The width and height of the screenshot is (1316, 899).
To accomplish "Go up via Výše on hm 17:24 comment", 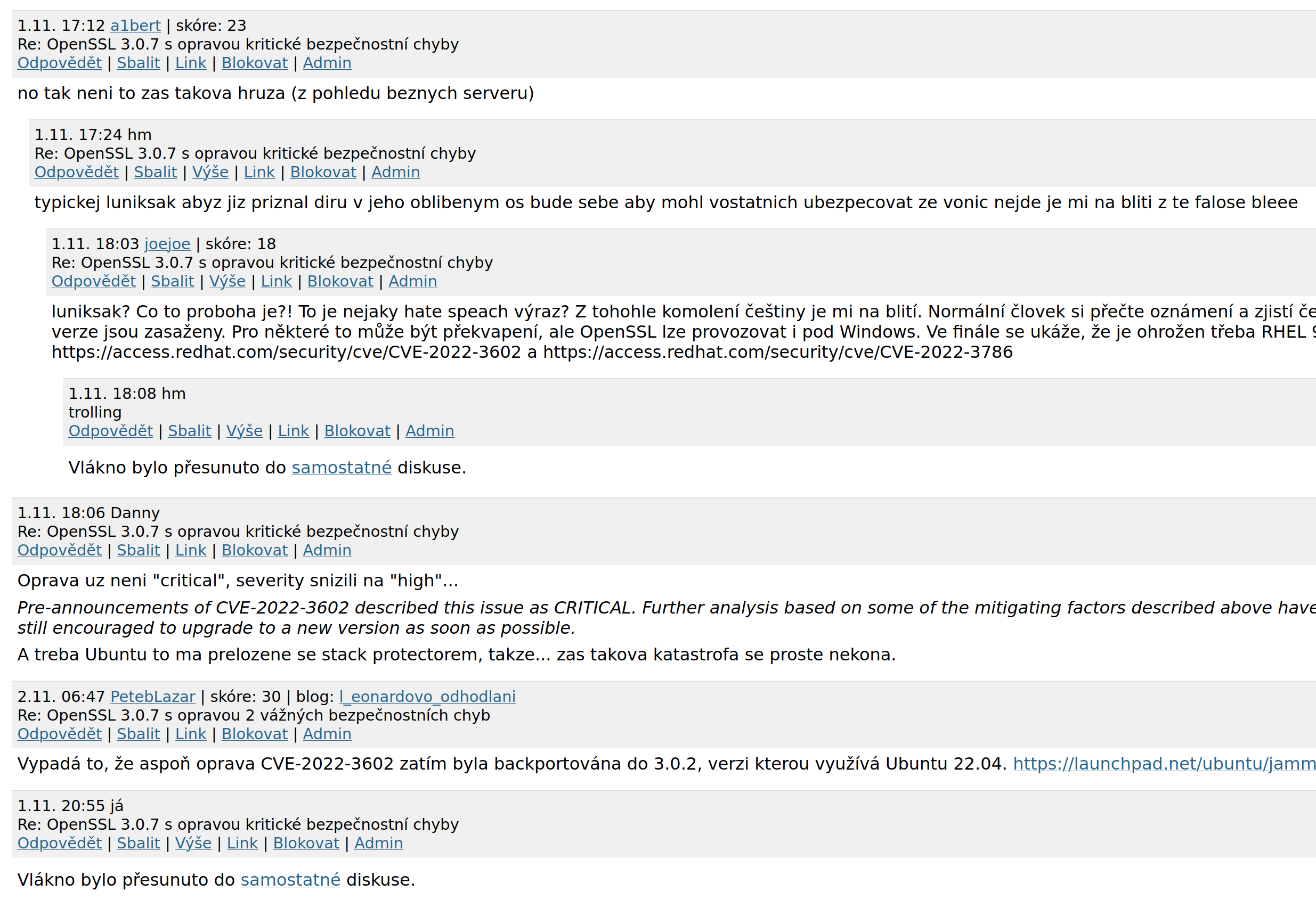I will pos(210,172).
